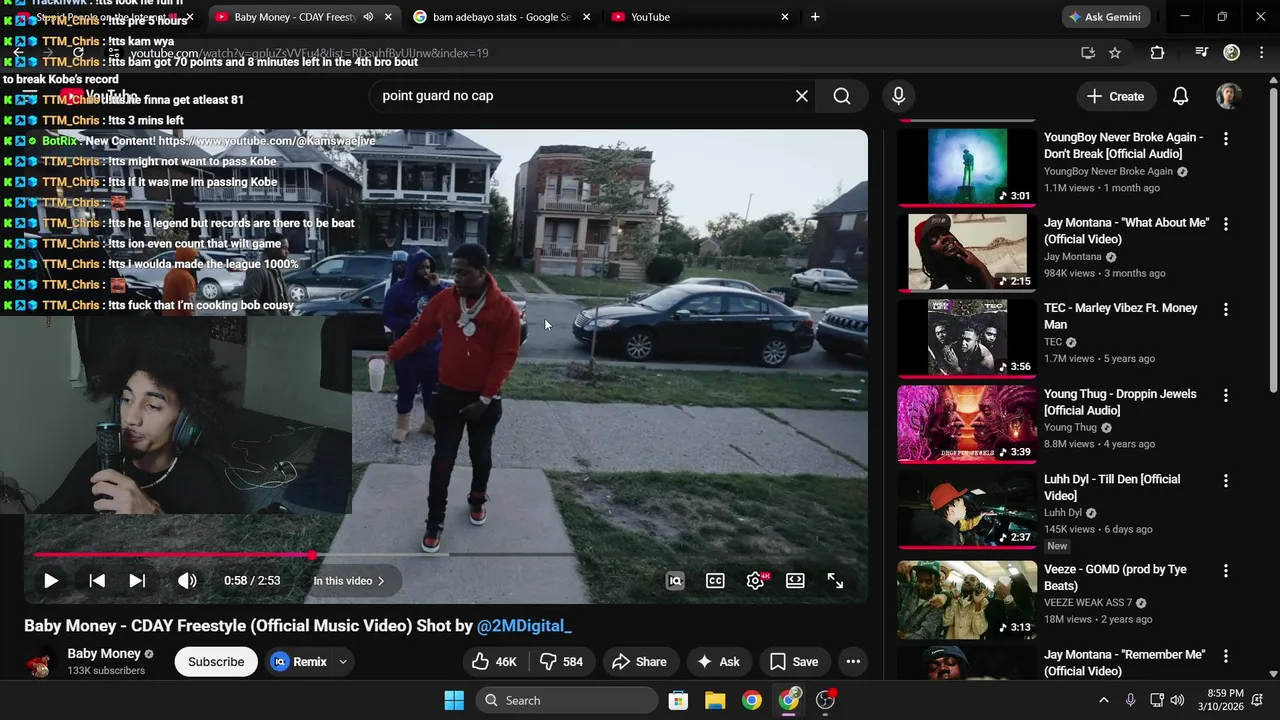Image resolution: width=1280 pixels, height=720 pixels.
Task: Open more actions three-dot menu below video
Action: pos(853,662)
